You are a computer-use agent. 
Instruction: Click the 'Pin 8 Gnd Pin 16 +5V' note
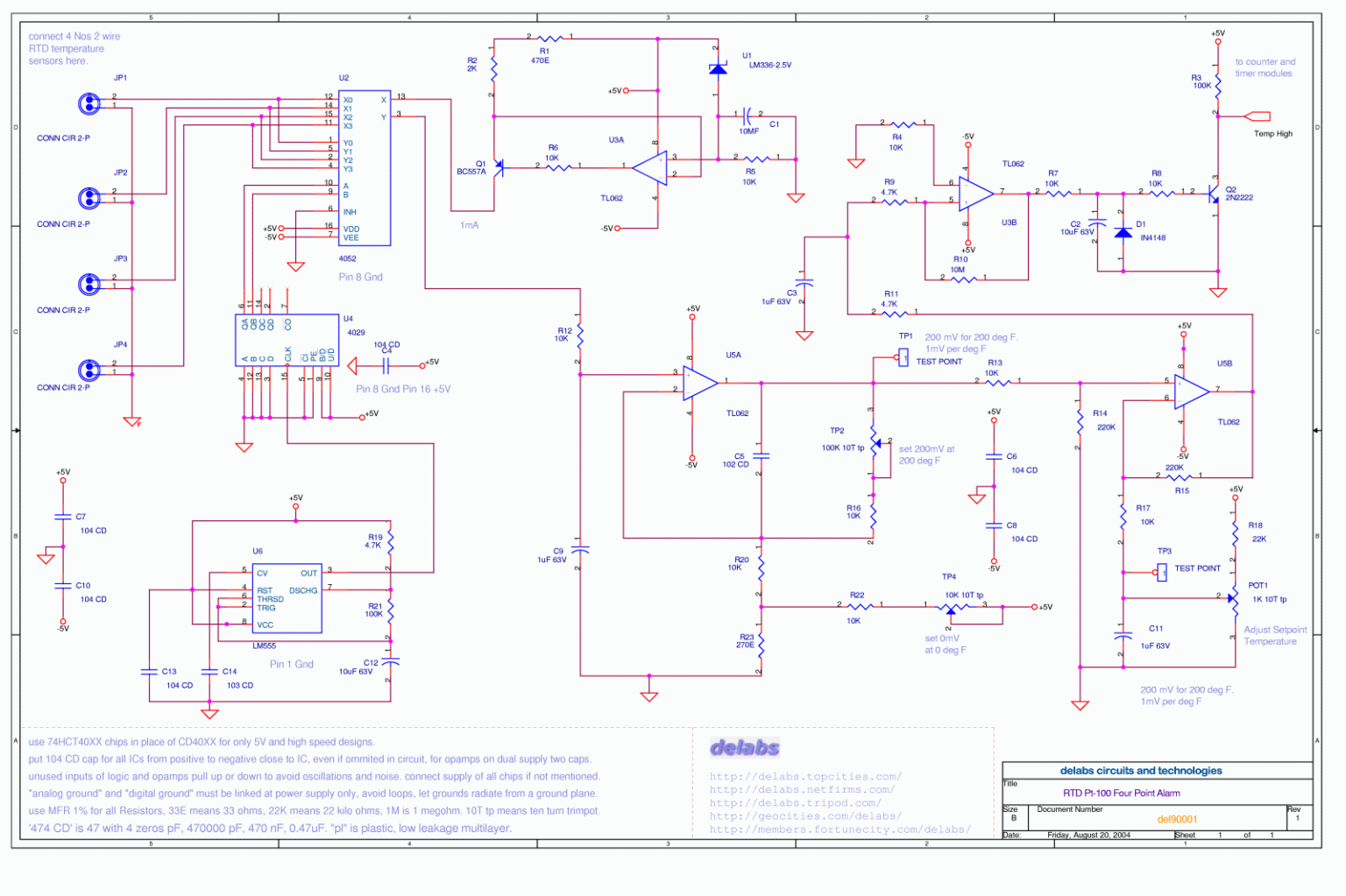(x=403, y=389)
